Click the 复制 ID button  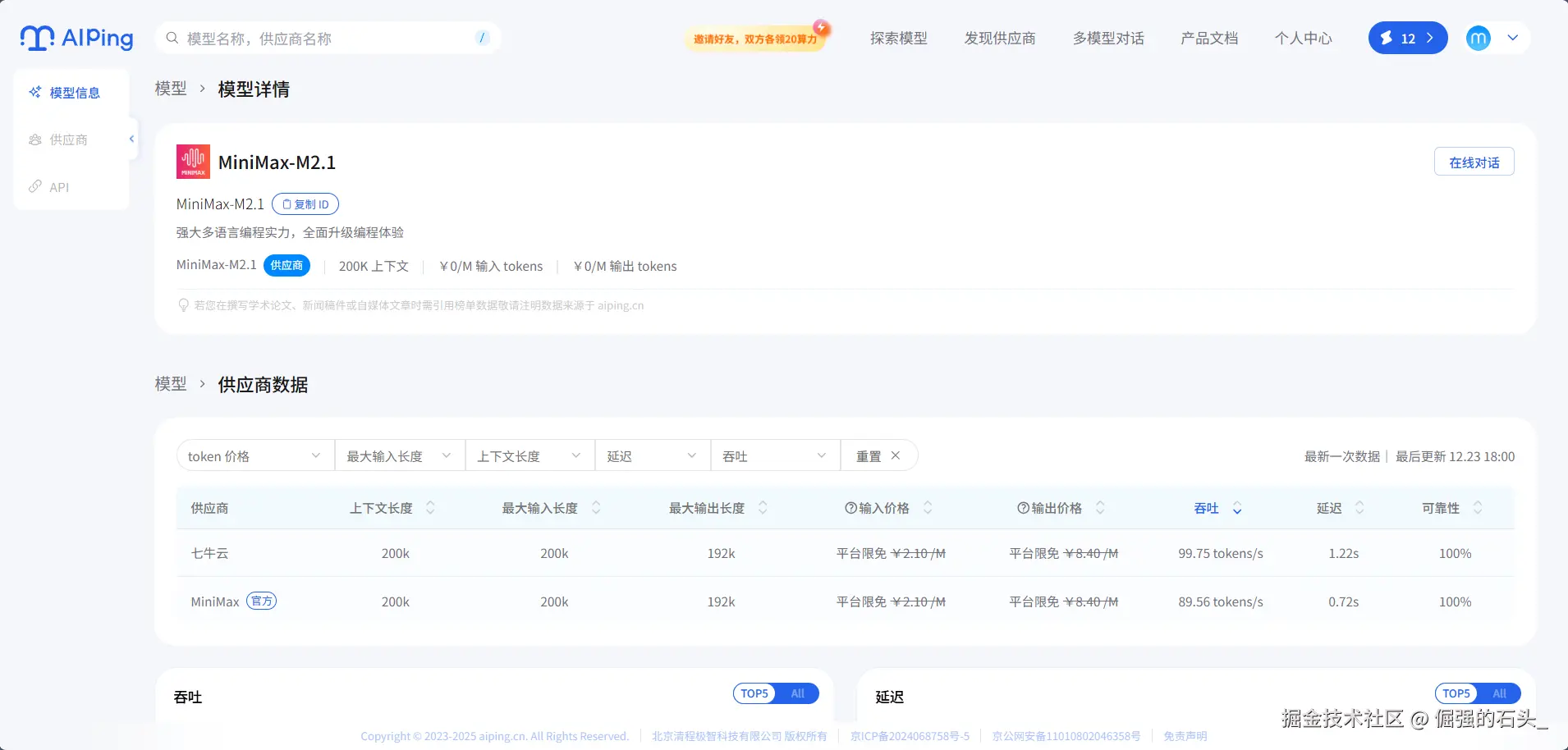(x=305, y=204)
